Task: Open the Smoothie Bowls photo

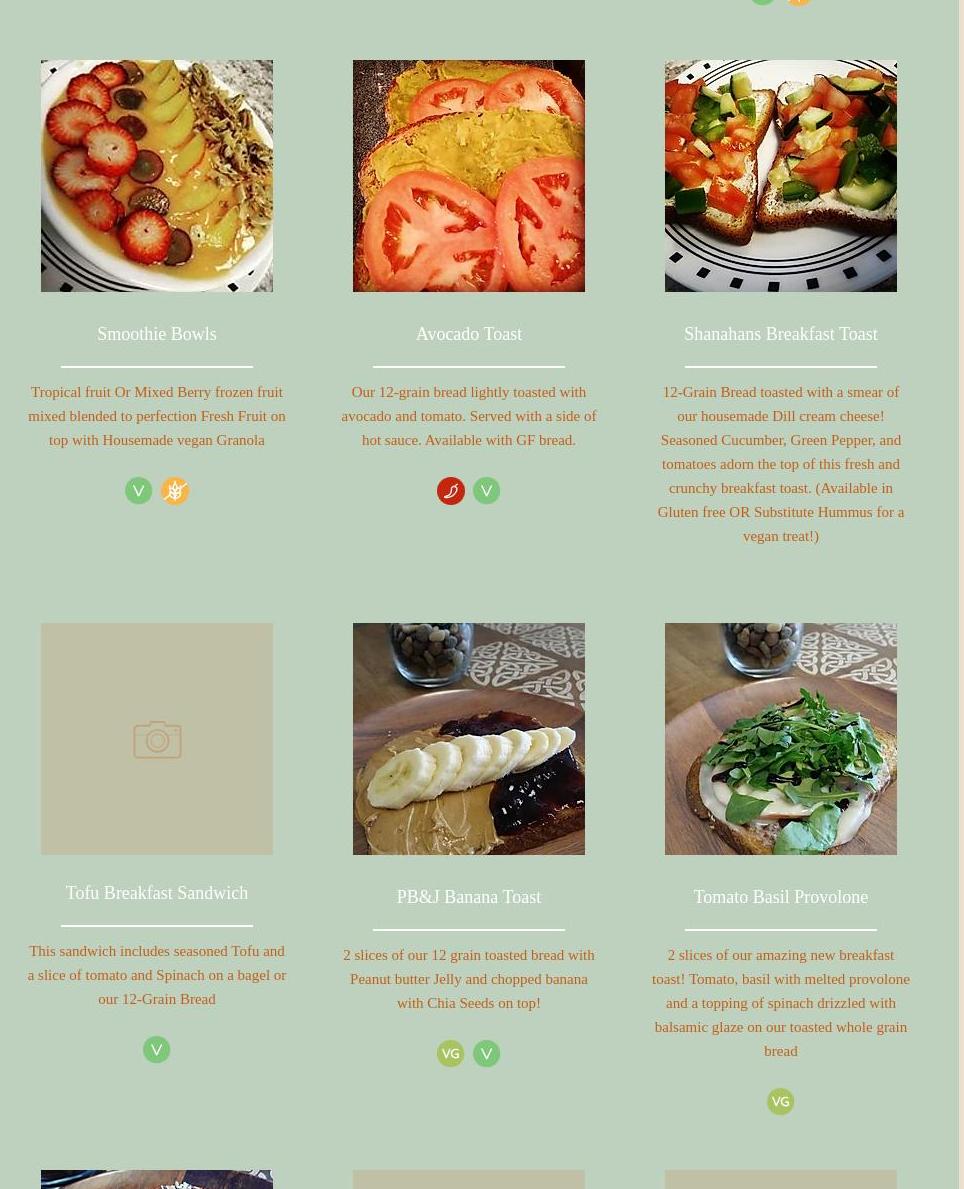Action: click(x=157, y=176)
